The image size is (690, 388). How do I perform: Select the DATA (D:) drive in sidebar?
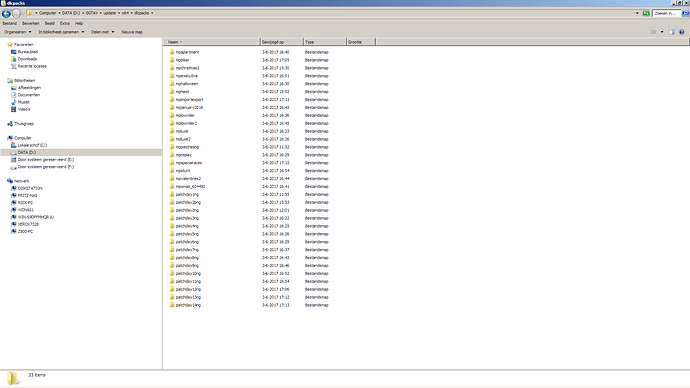click(x=26, y=152)
